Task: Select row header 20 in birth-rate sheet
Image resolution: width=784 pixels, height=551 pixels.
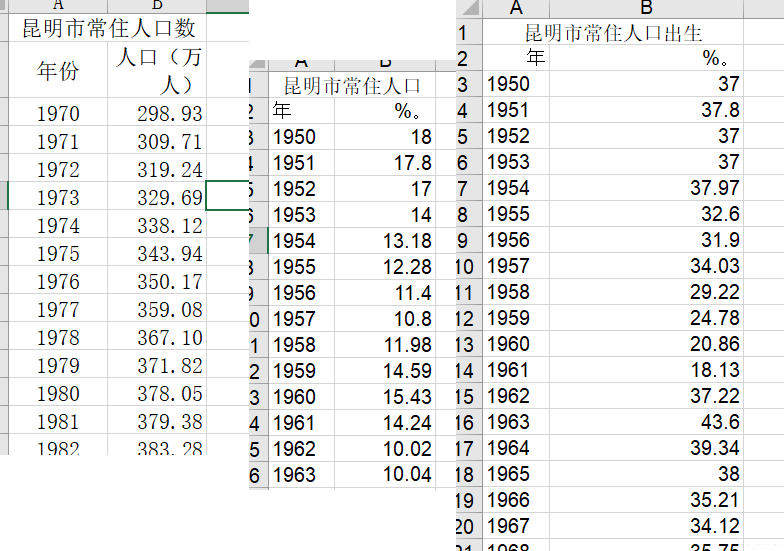Action: (x=469, y=526)
